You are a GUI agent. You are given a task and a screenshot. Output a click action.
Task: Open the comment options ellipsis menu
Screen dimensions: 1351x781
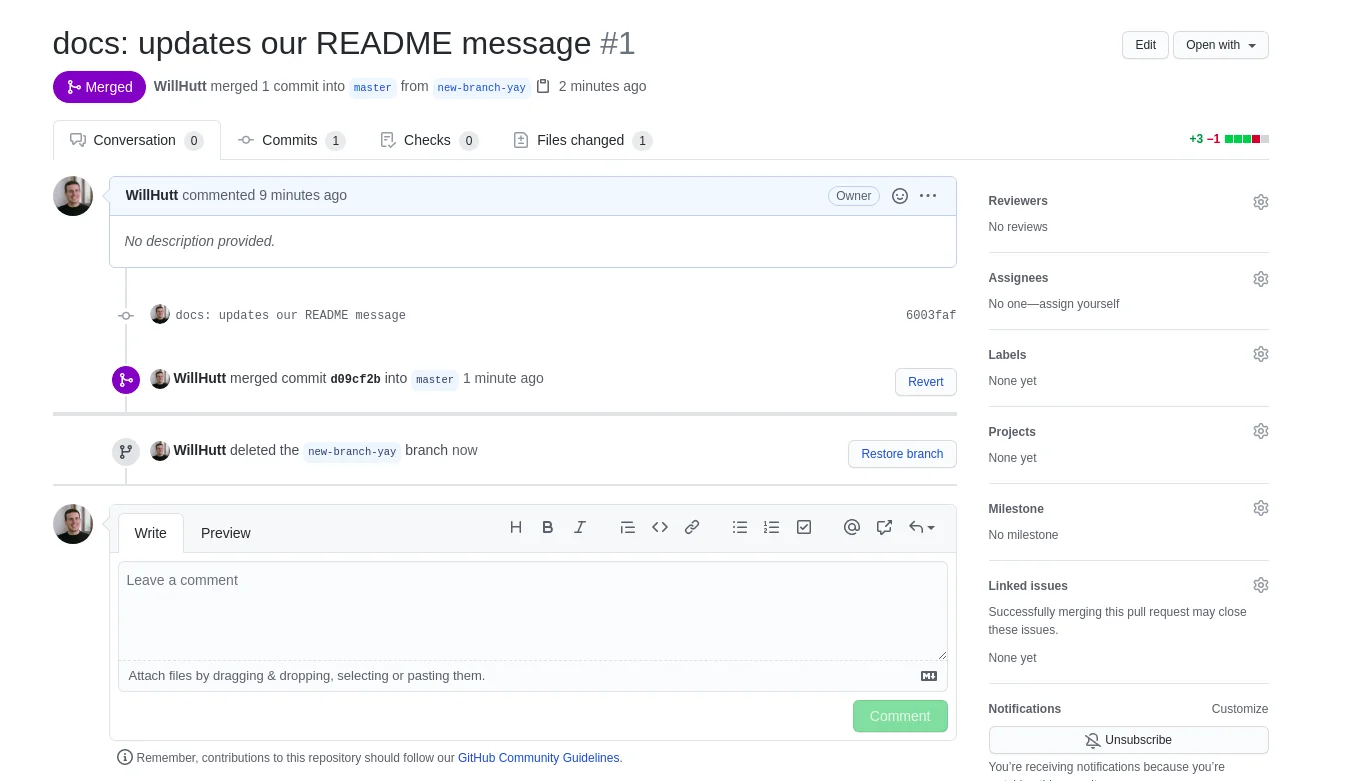[x=928, y=196]
